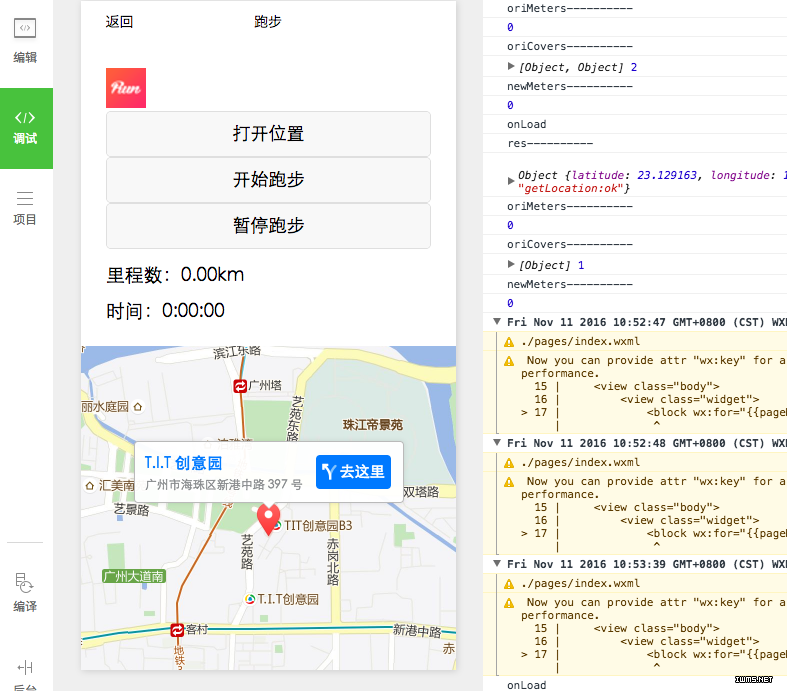Click the 打开位置 button
Image resolution: width=787 pixels, height=691 pixels.
(x=268, y=134)
